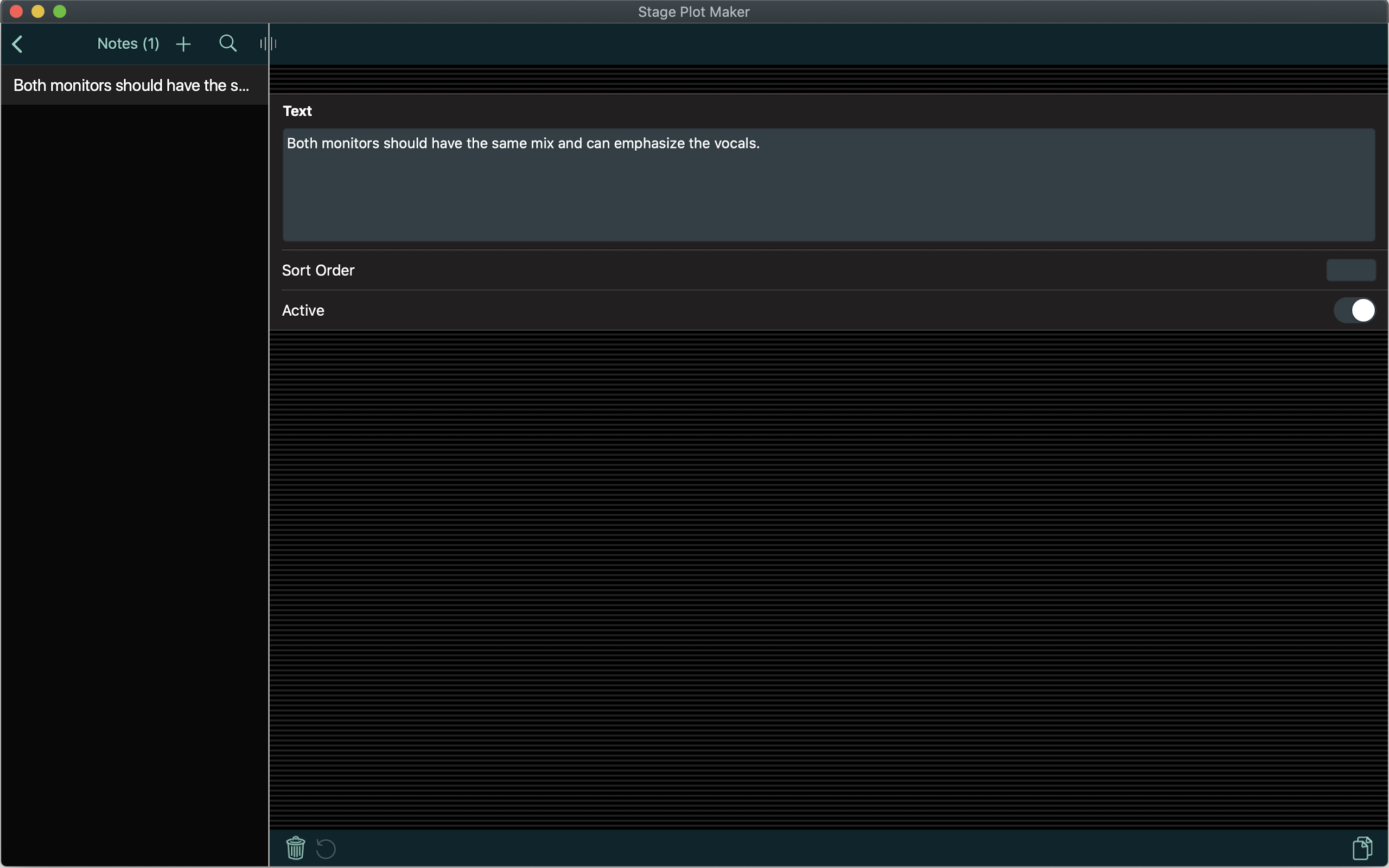Click the Active label
Screen dimensions: 1389x868
pyautogui.click(x=303, y=310)
